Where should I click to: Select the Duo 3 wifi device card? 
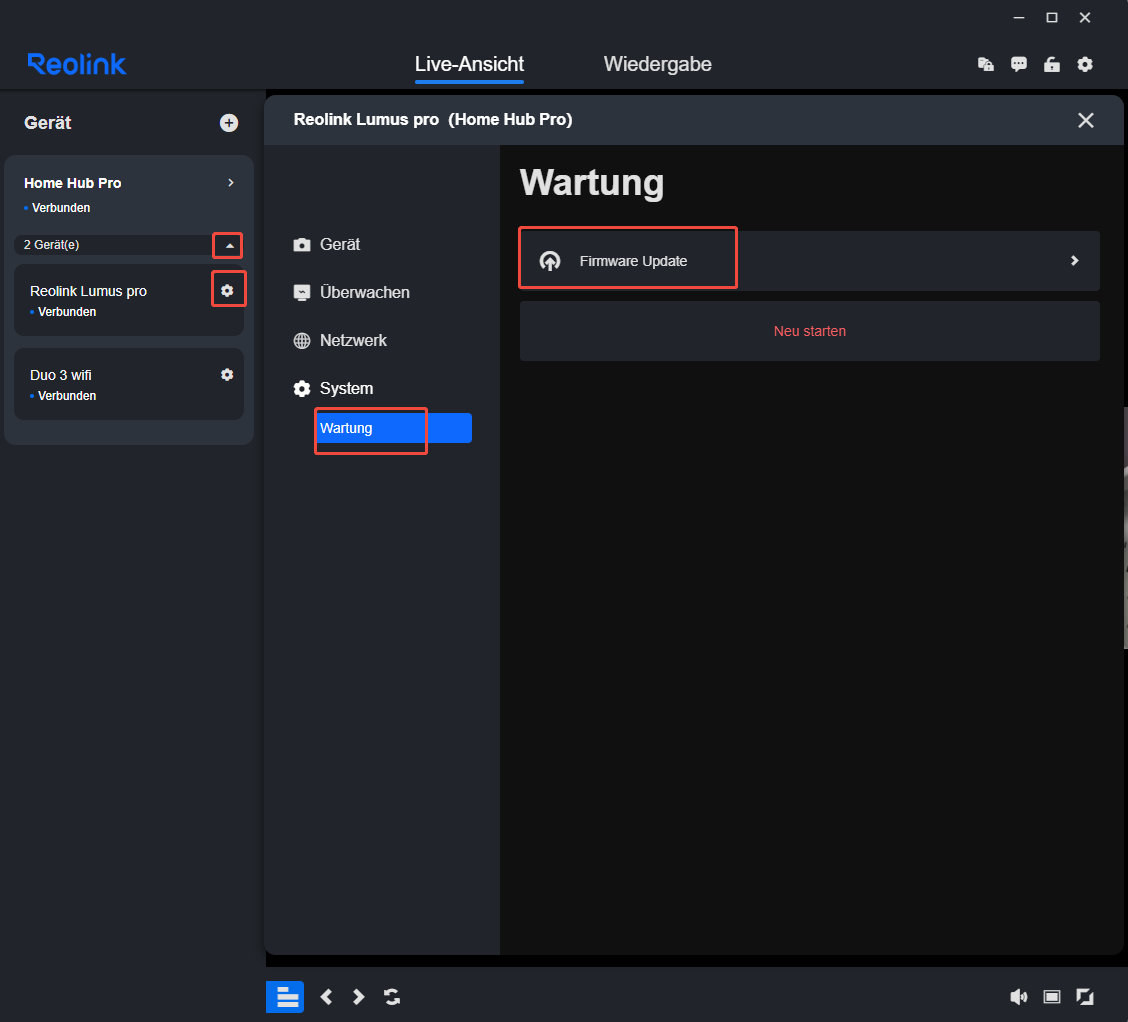pos(129,384)
